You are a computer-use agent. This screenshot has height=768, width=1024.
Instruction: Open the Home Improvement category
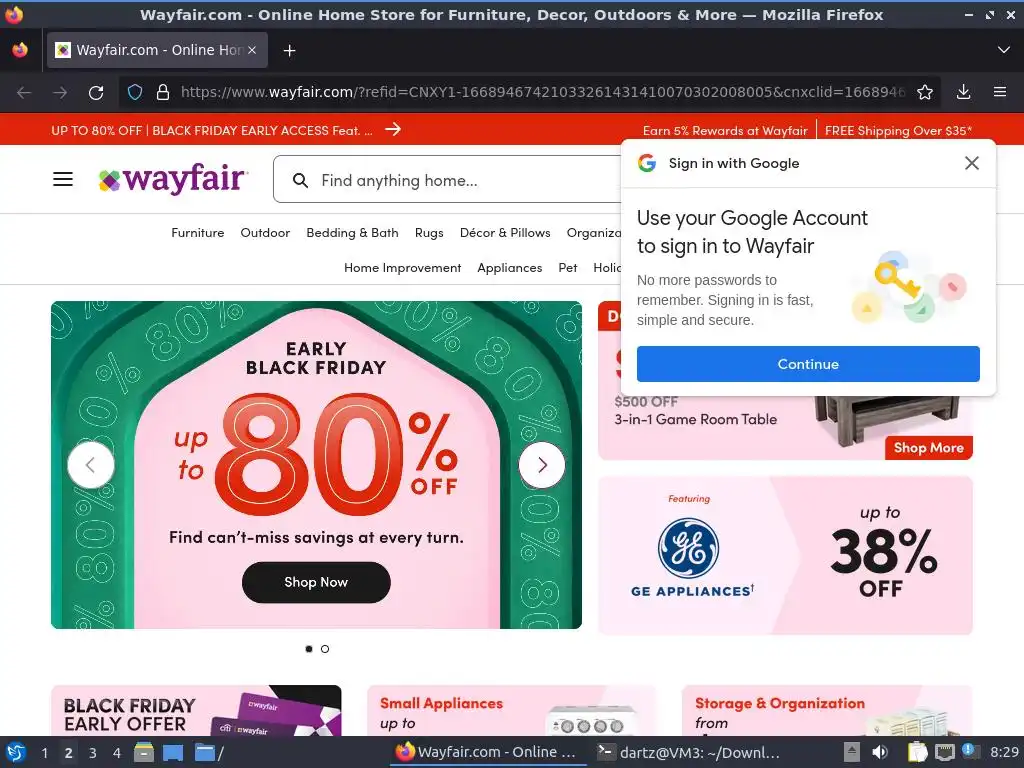click(x=402, y=268)
